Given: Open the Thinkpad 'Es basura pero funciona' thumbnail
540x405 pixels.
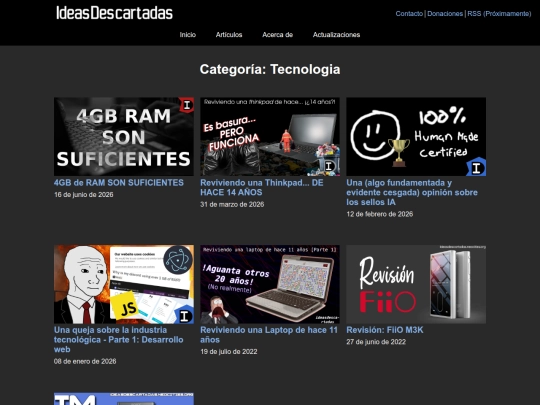Looking at the screenshot, I should pyautogui.click(x=270, y=137).
